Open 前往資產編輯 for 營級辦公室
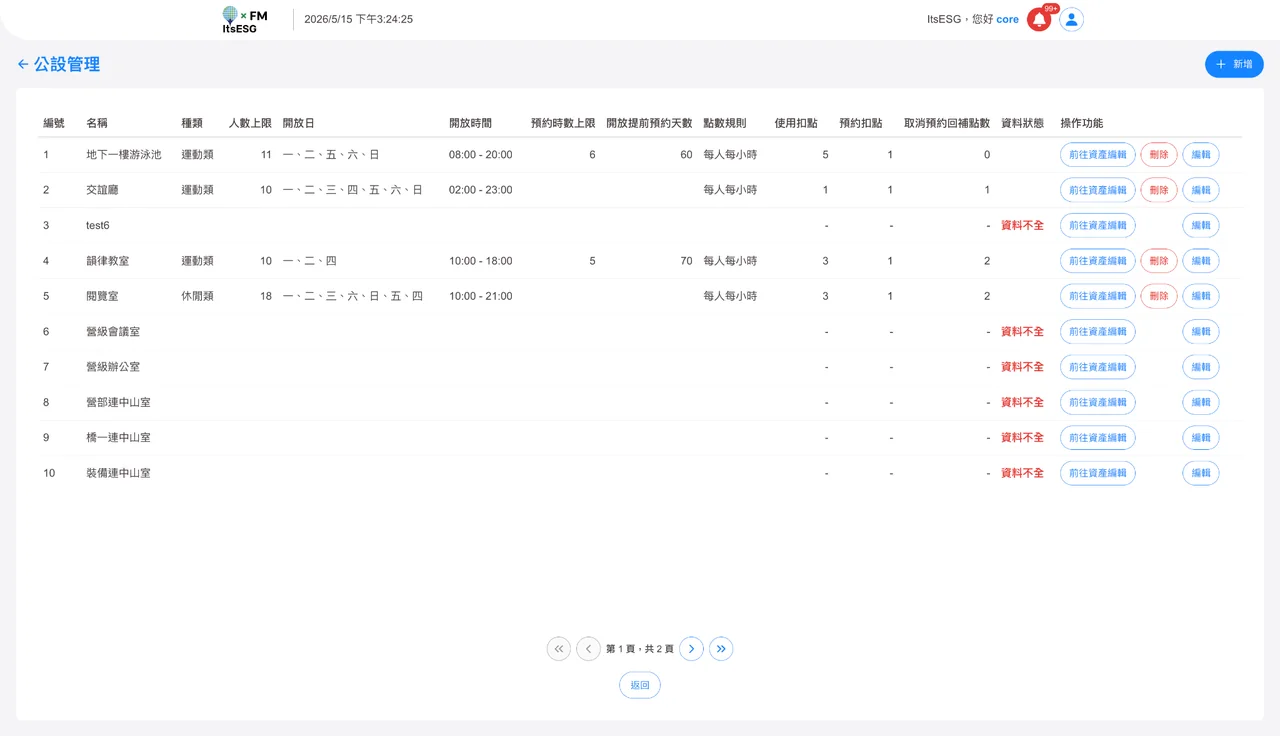 [1098, 367]
